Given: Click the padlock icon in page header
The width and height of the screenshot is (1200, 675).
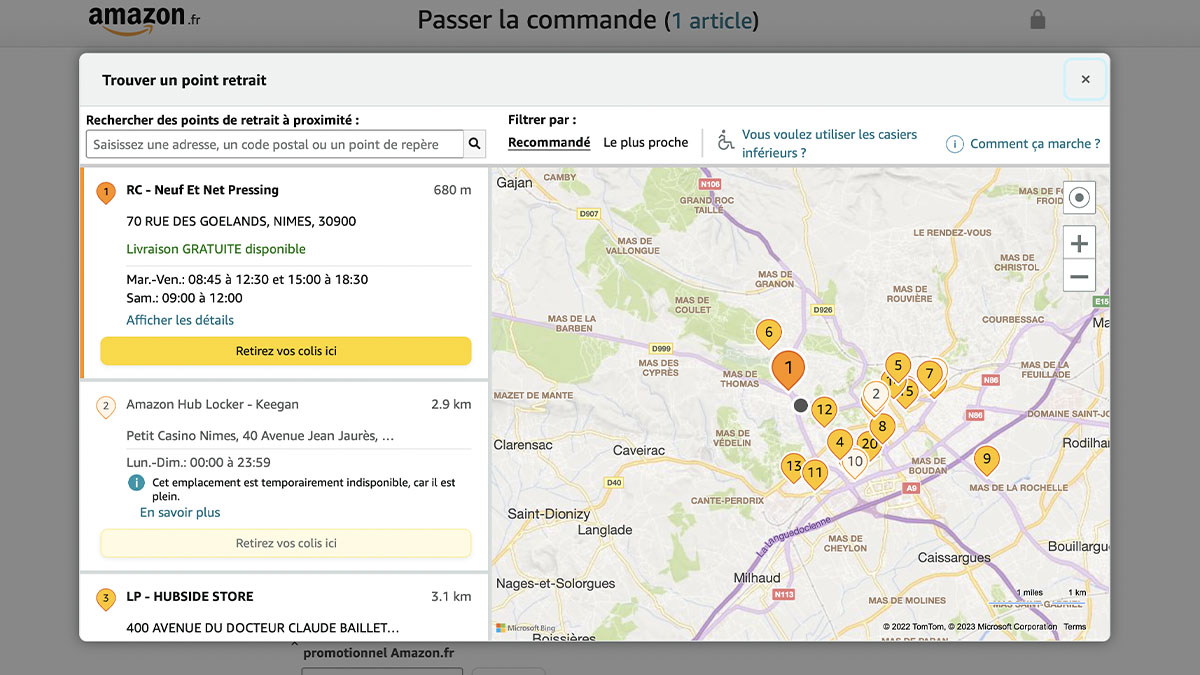Looking at the screenshot, I should coord(1038,19).
